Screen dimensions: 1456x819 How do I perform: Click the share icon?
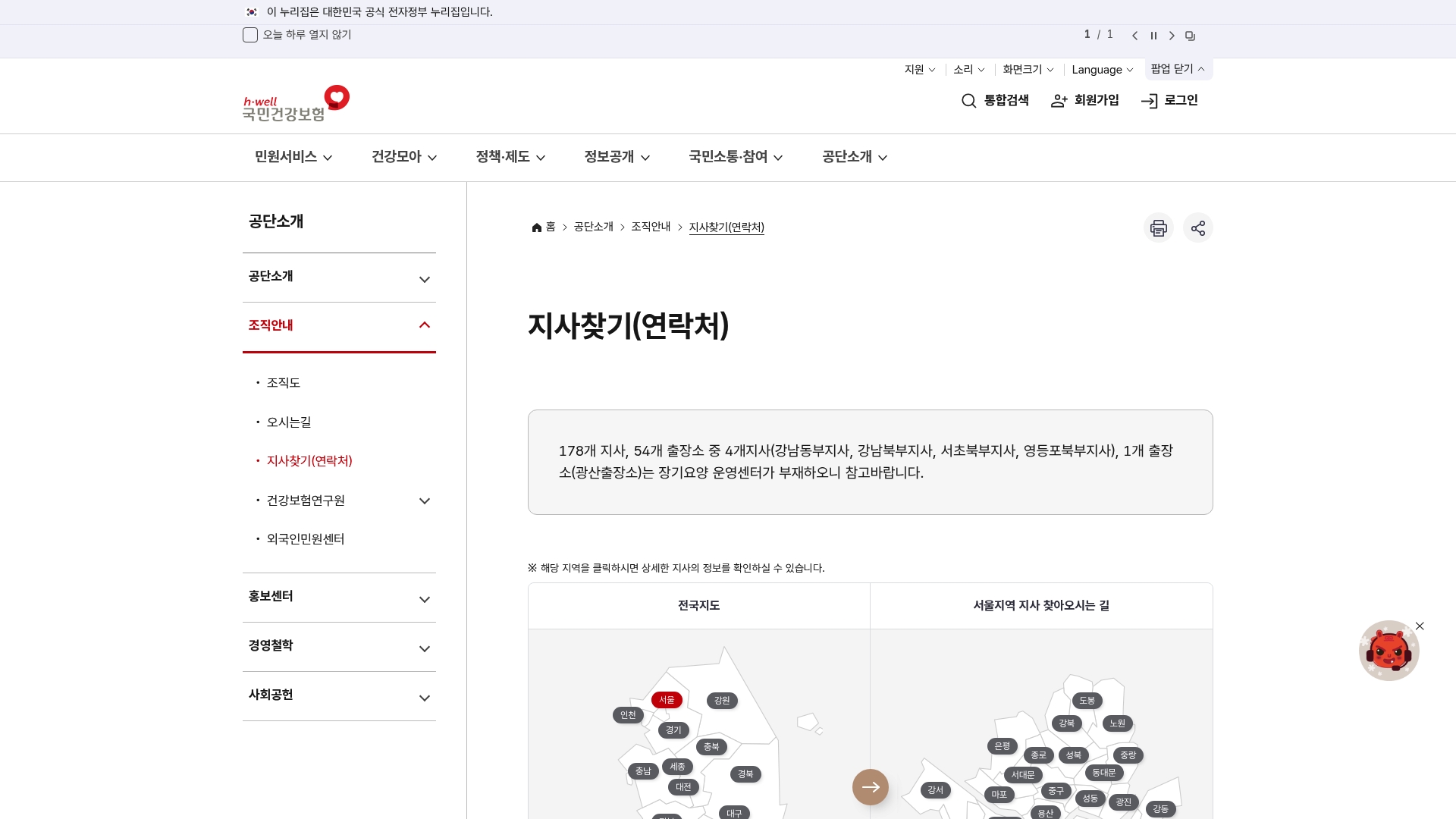(1197, 228)
